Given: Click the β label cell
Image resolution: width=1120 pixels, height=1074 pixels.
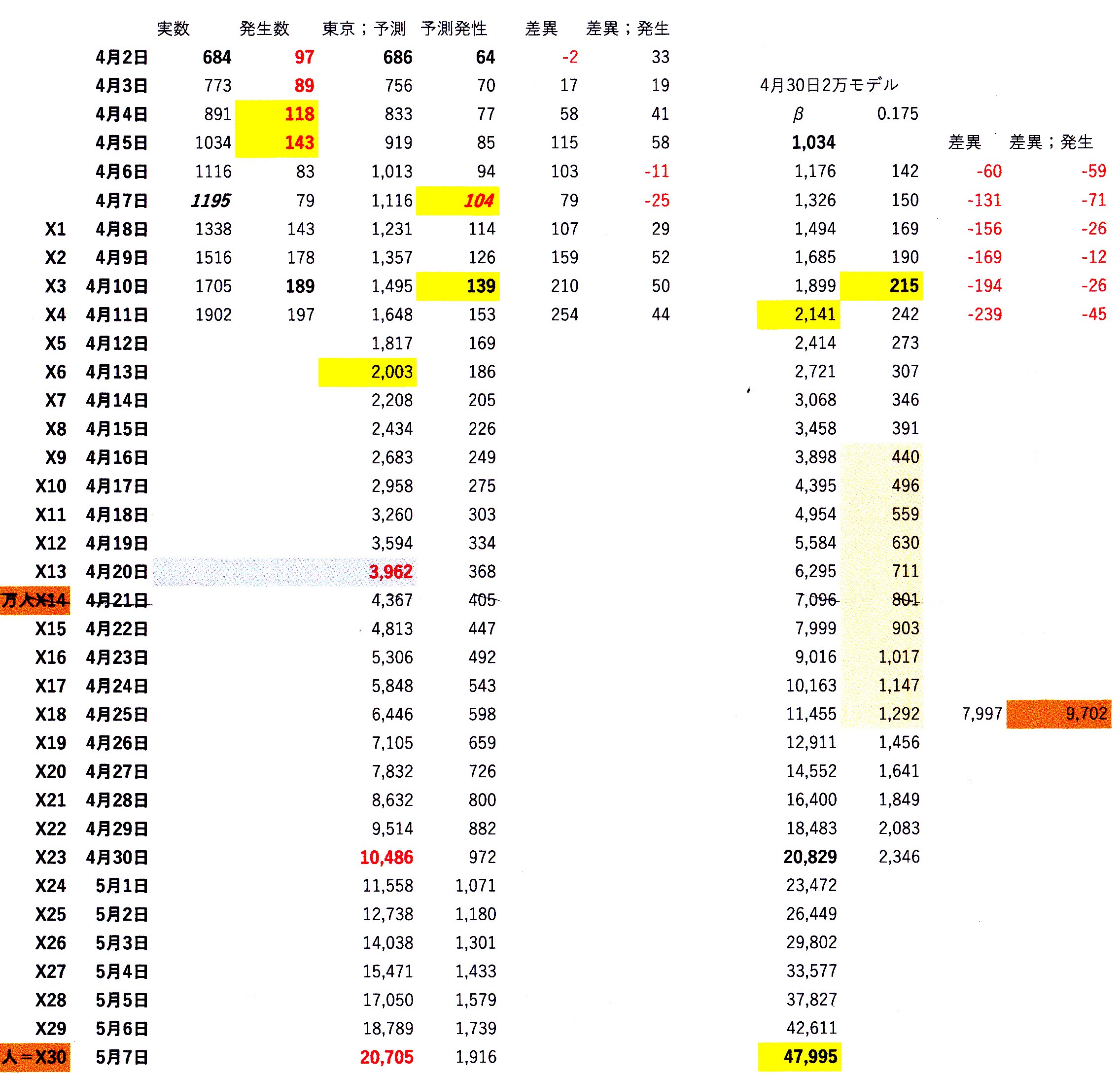Looking at the screenshot, I should (798, 114).
